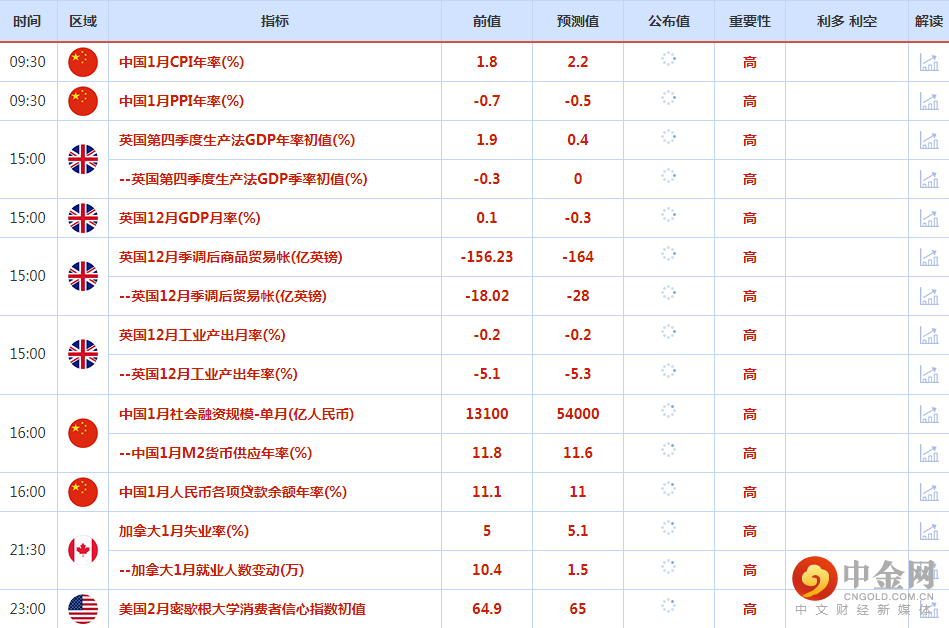This screenshot has width=949, height=628.
Task: Click US flag at 23:00 row
Action: [83, 608]
